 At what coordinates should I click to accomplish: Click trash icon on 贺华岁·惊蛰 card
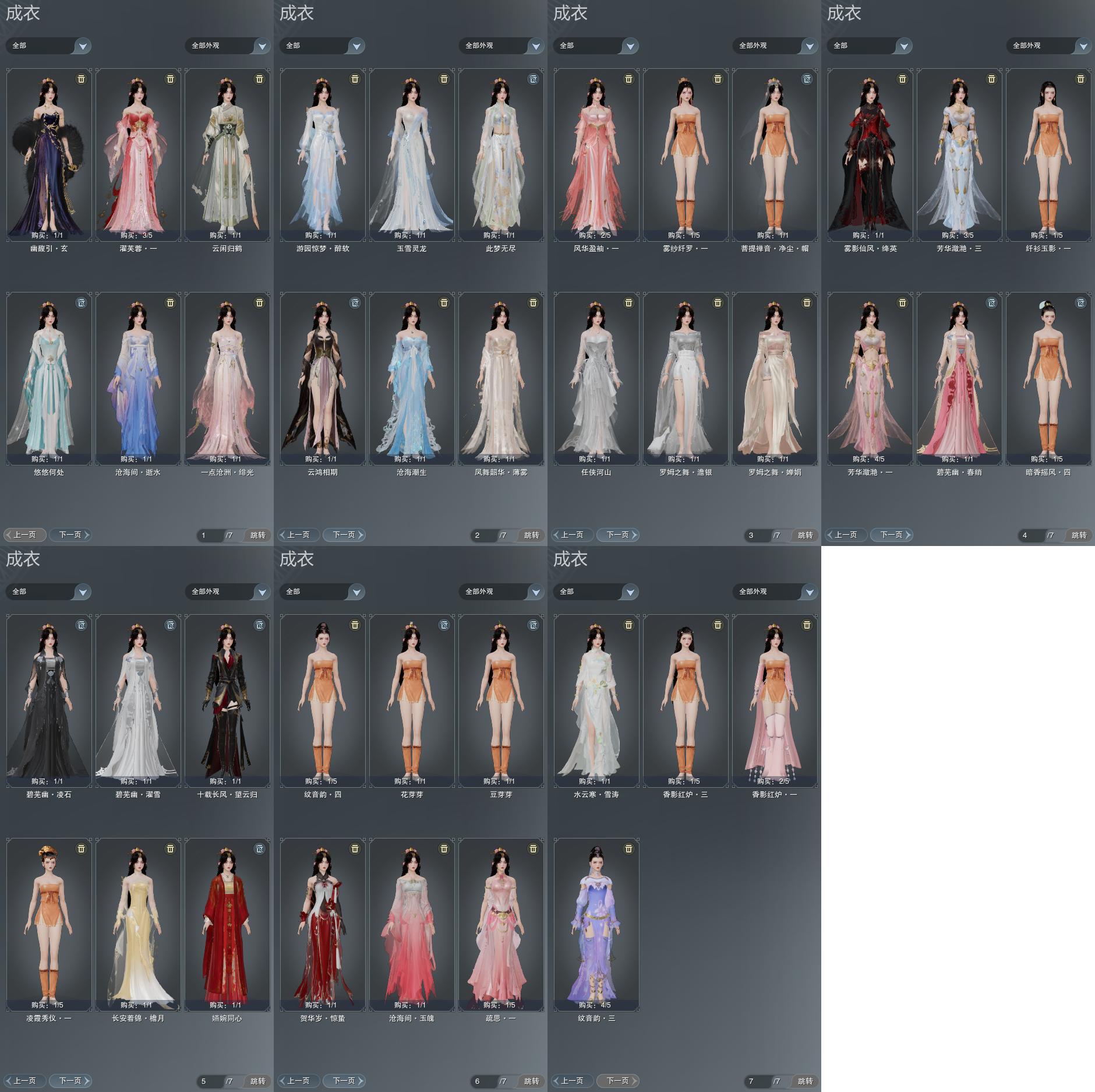coord(355,848)
